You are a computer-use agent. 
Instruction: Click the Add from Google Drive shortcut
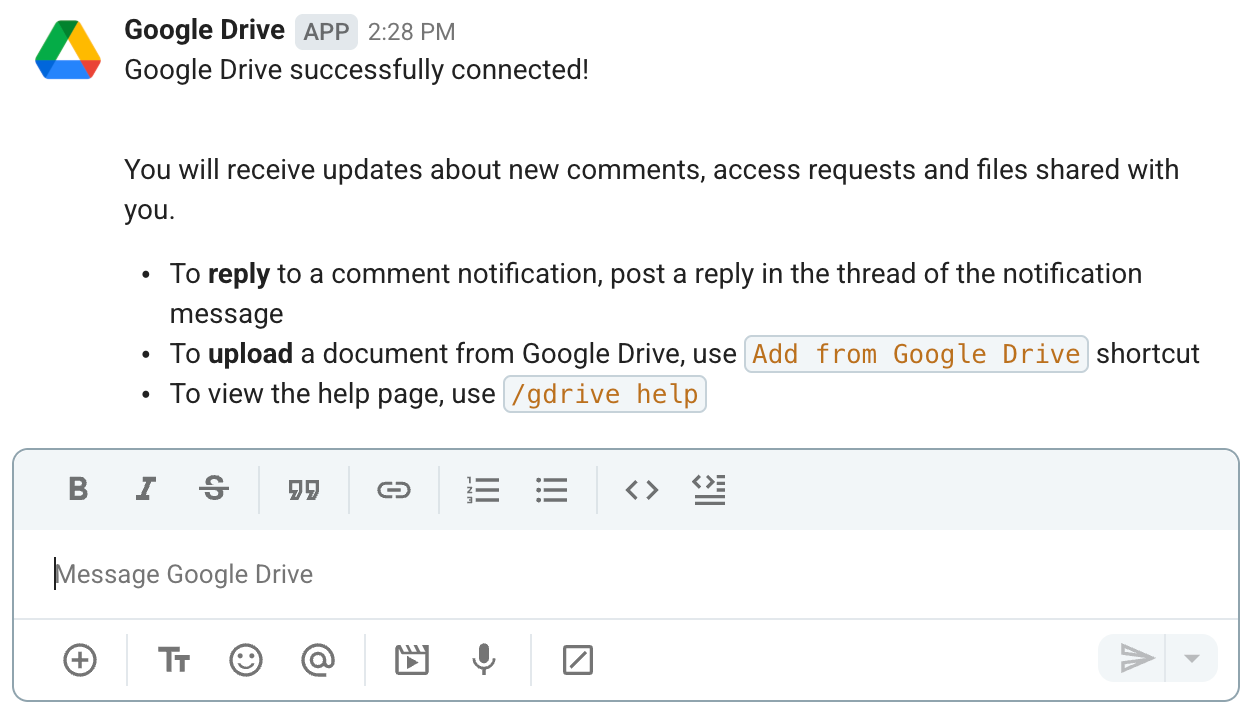[915, 354]
